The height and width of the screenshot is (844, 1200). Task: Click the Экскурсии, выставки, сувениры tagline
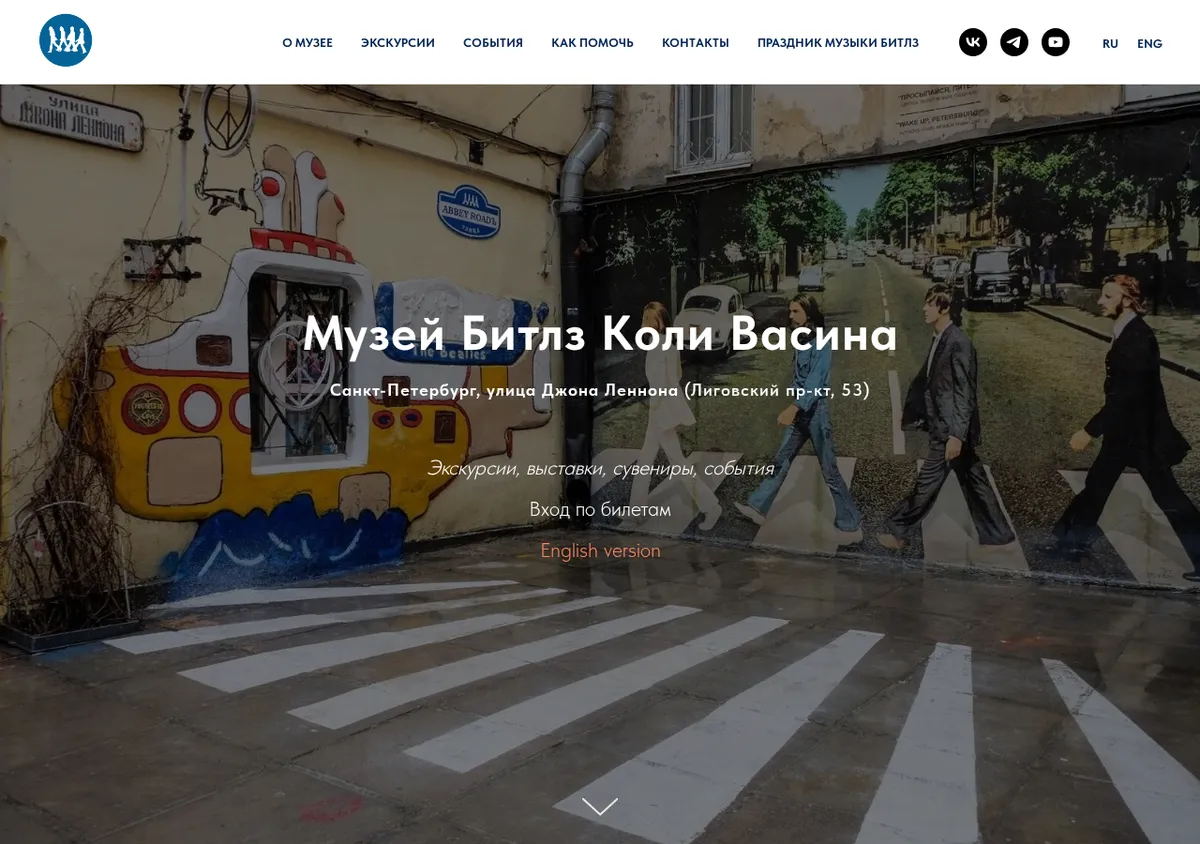pos(600,468)
